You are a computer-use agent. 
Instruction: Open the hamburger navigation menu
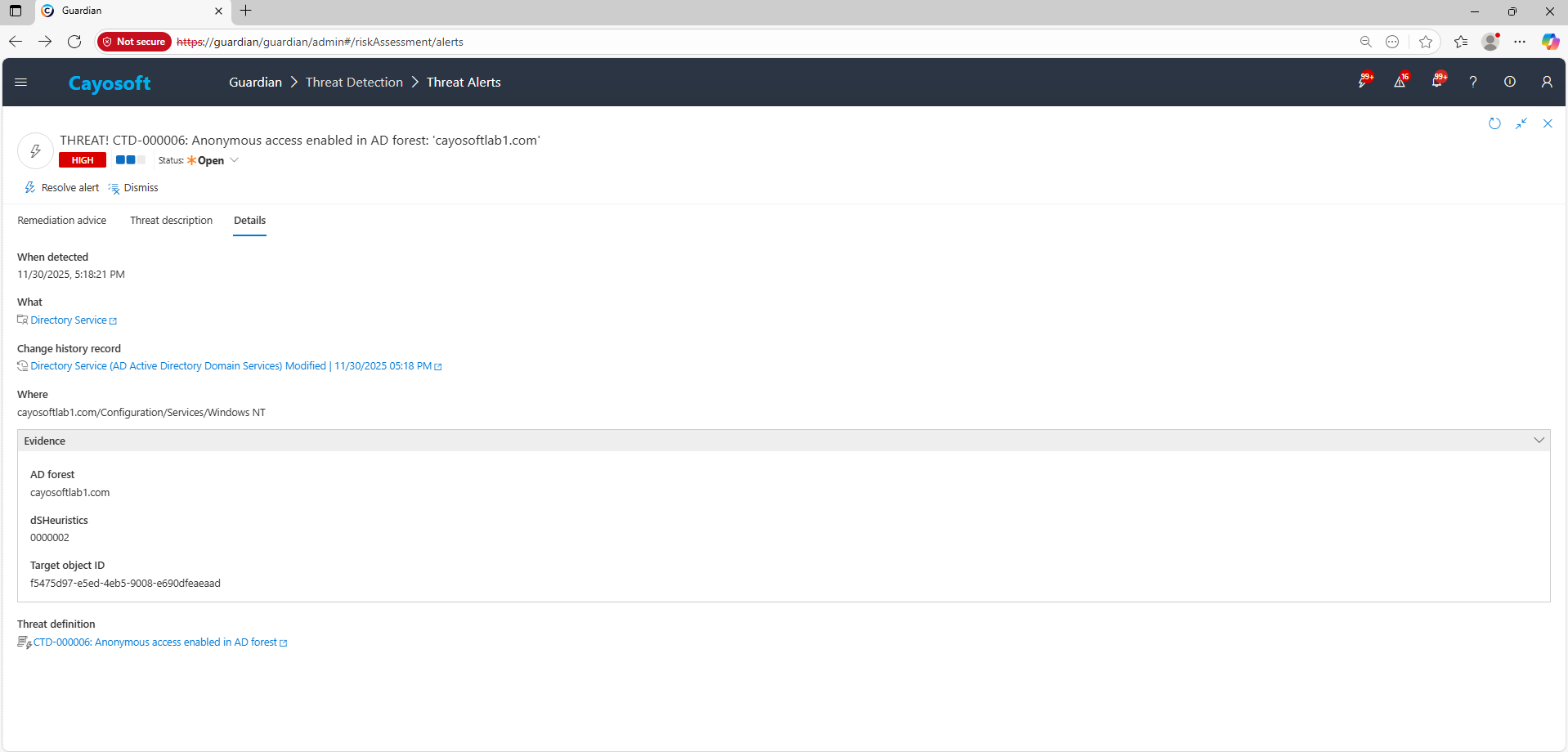(21, 83)
